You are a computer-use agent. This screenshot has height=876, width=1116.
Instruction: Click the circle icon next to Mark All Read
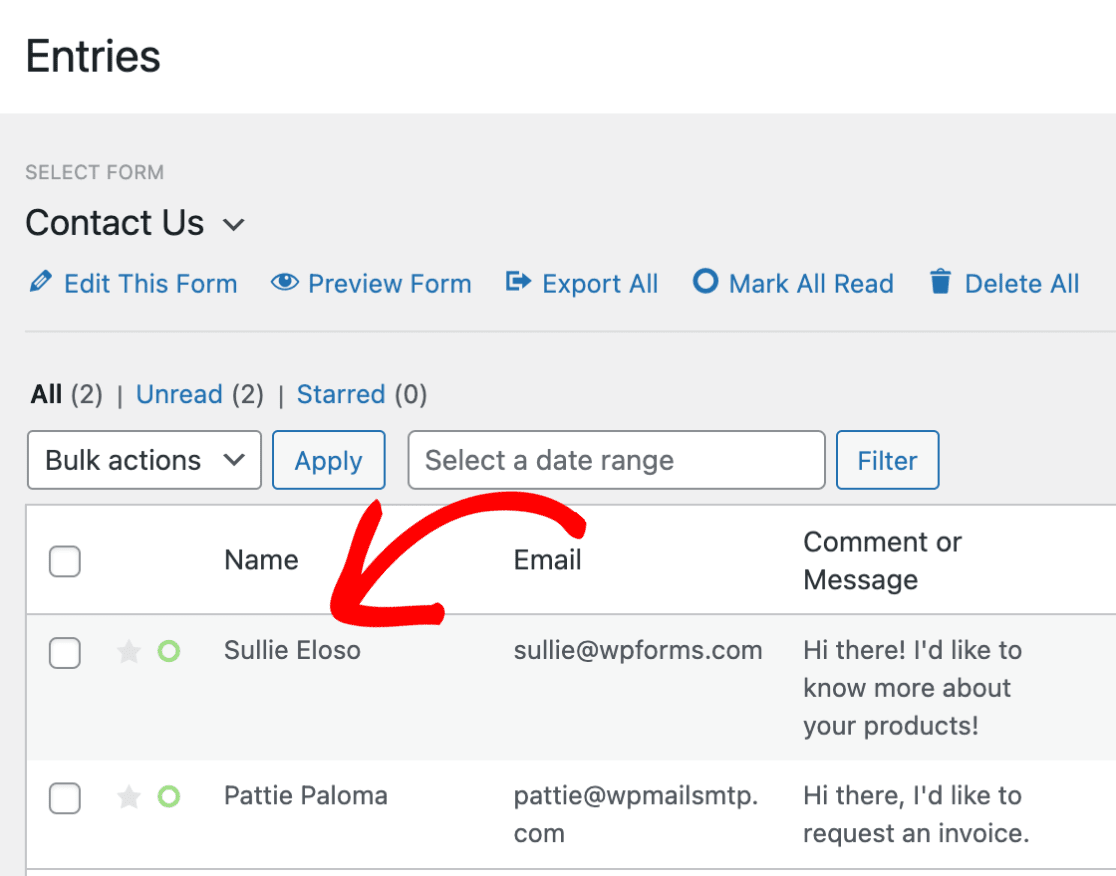point(706,282)
